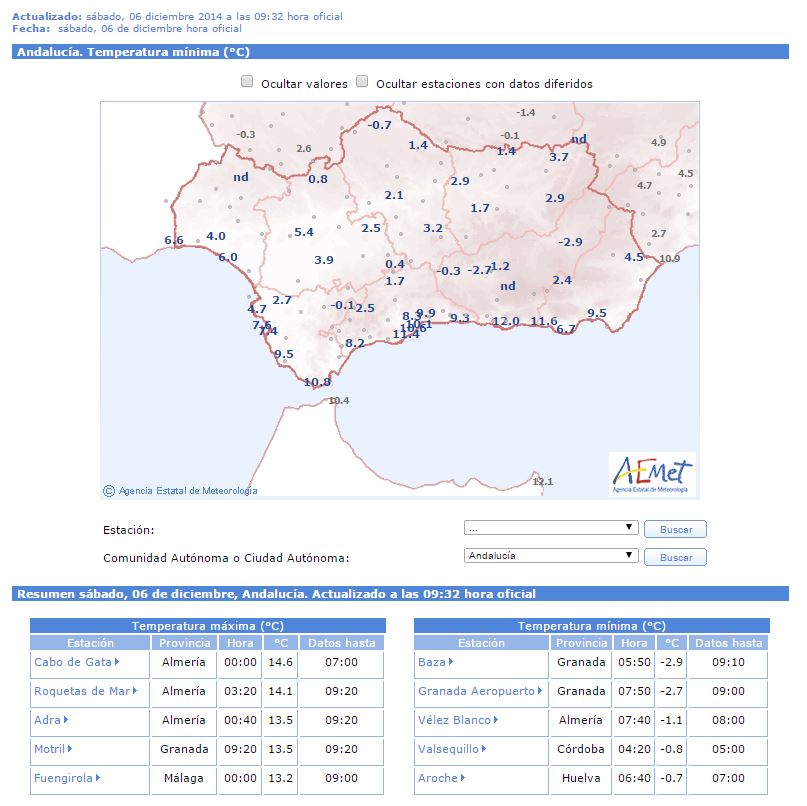Click the arrow icon beside Roquetas de Mar
Image resolution: width=807 pixels, height=806 pixels.
(x=134, y=691)
